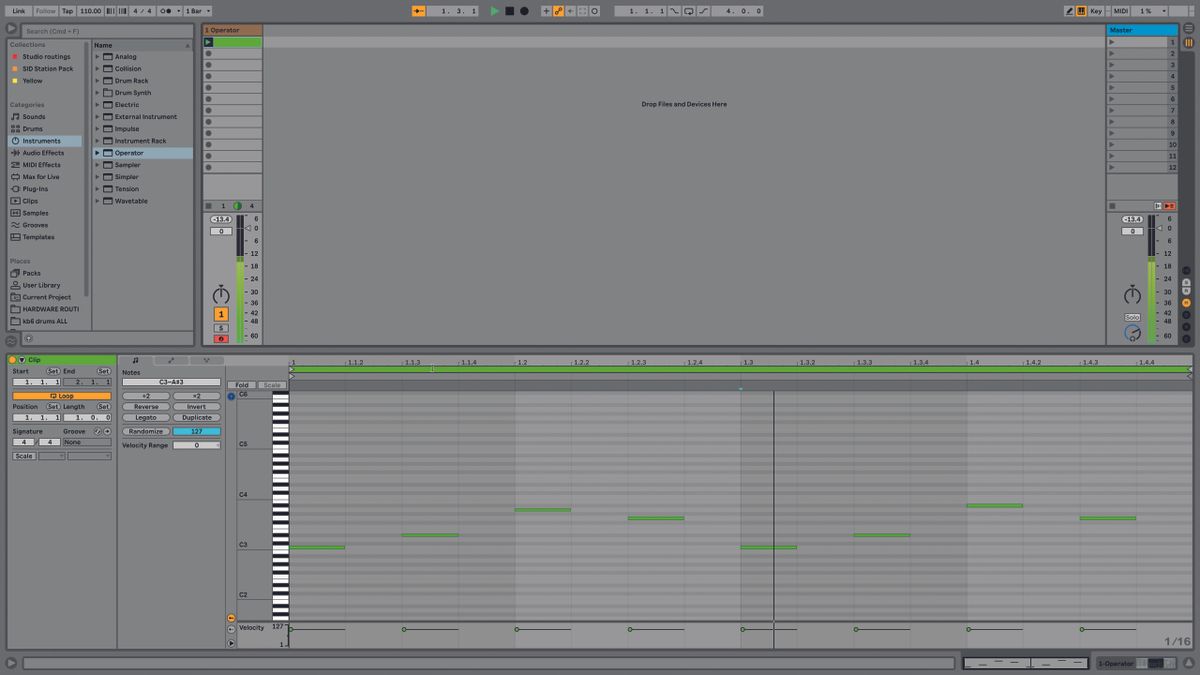The image size is (1200, 675).
Task: Arm the Arrangement Record circle button
Action: click(x=524, y=11)
